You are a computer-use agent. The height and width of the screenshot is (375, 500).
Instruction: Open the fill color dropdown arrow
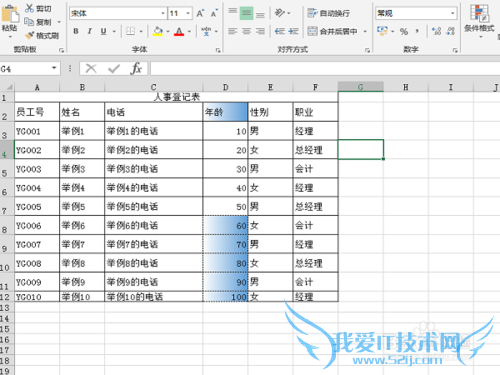[x=168, y=31]
